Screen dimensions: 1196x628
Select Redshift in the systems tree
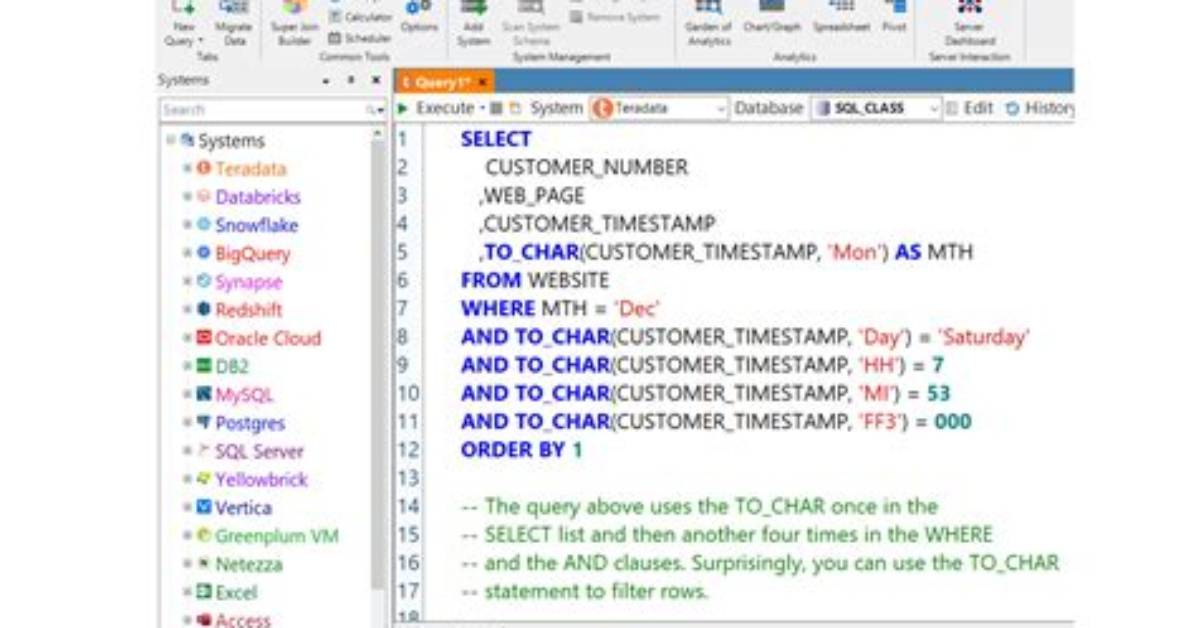click(249, 310)
